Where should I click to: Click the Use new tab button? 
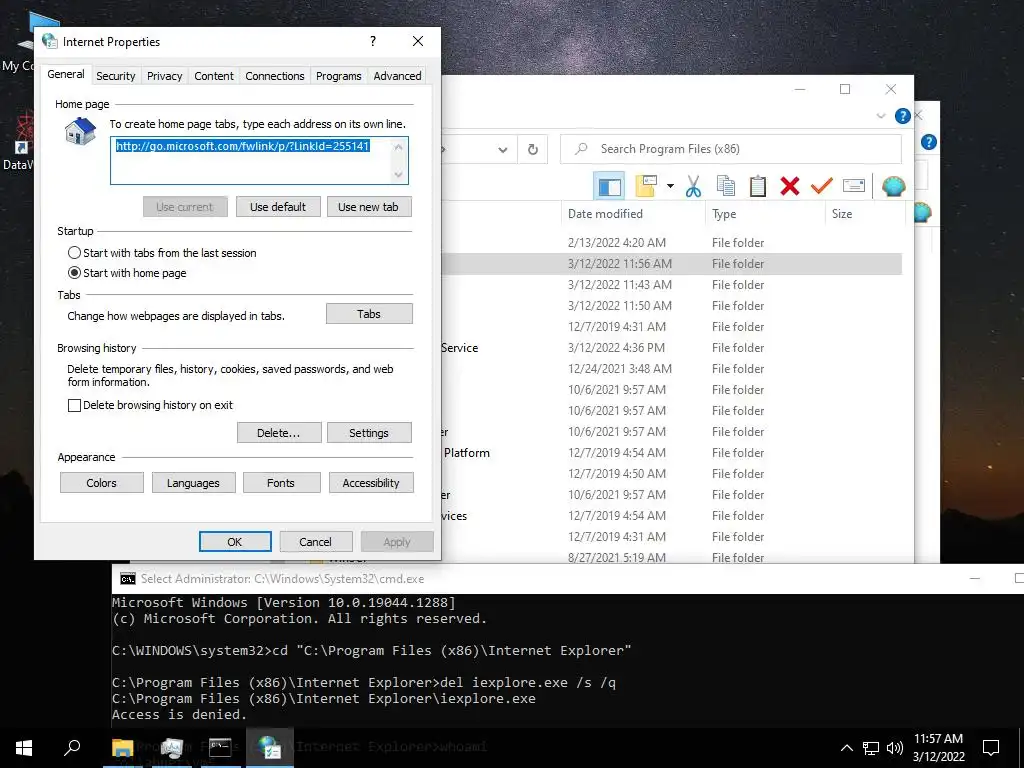click(x=368, y=207)
